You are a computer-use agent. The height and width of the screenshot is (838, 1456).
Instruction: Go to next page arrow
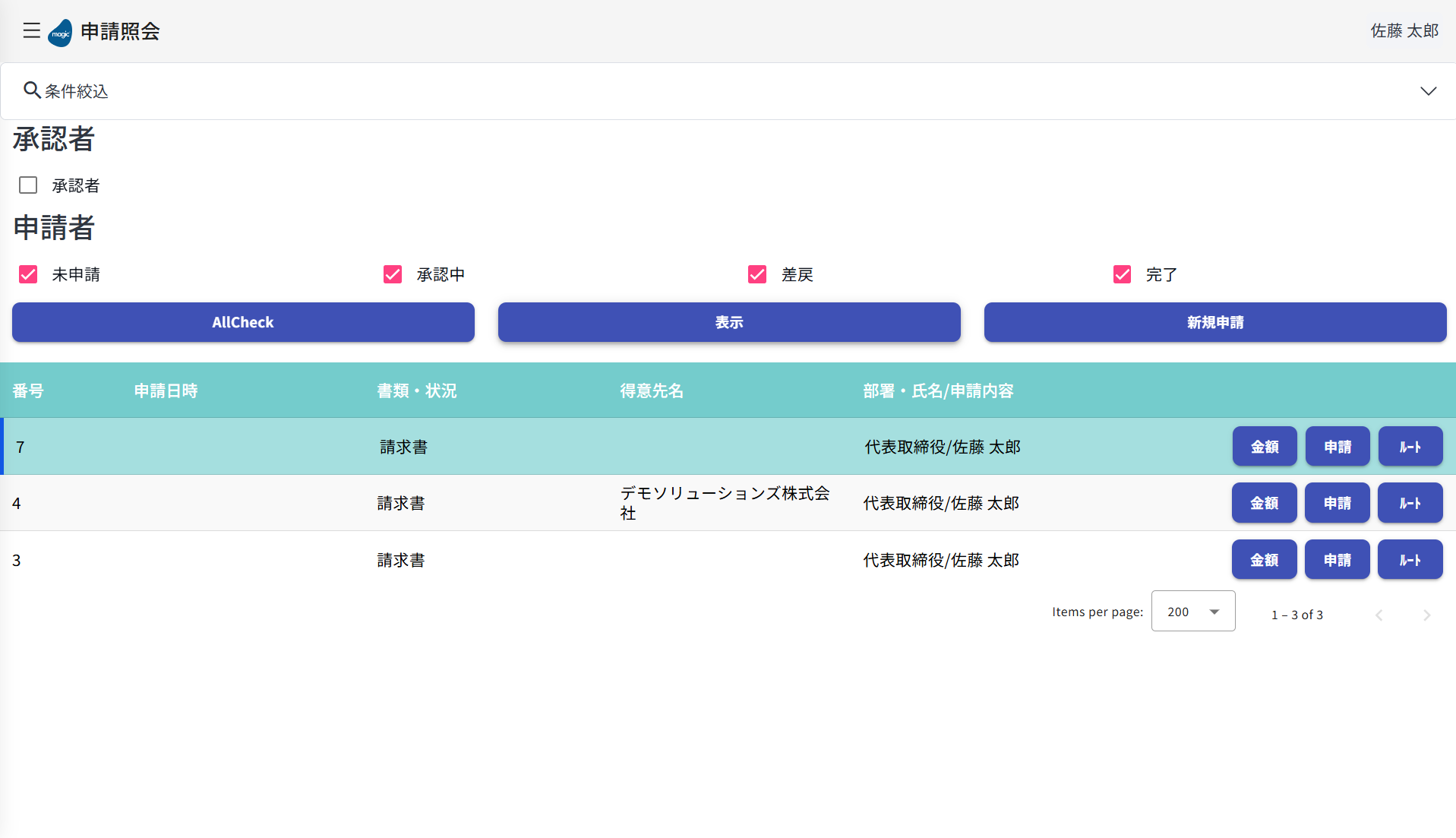(x=1426, y=615)
